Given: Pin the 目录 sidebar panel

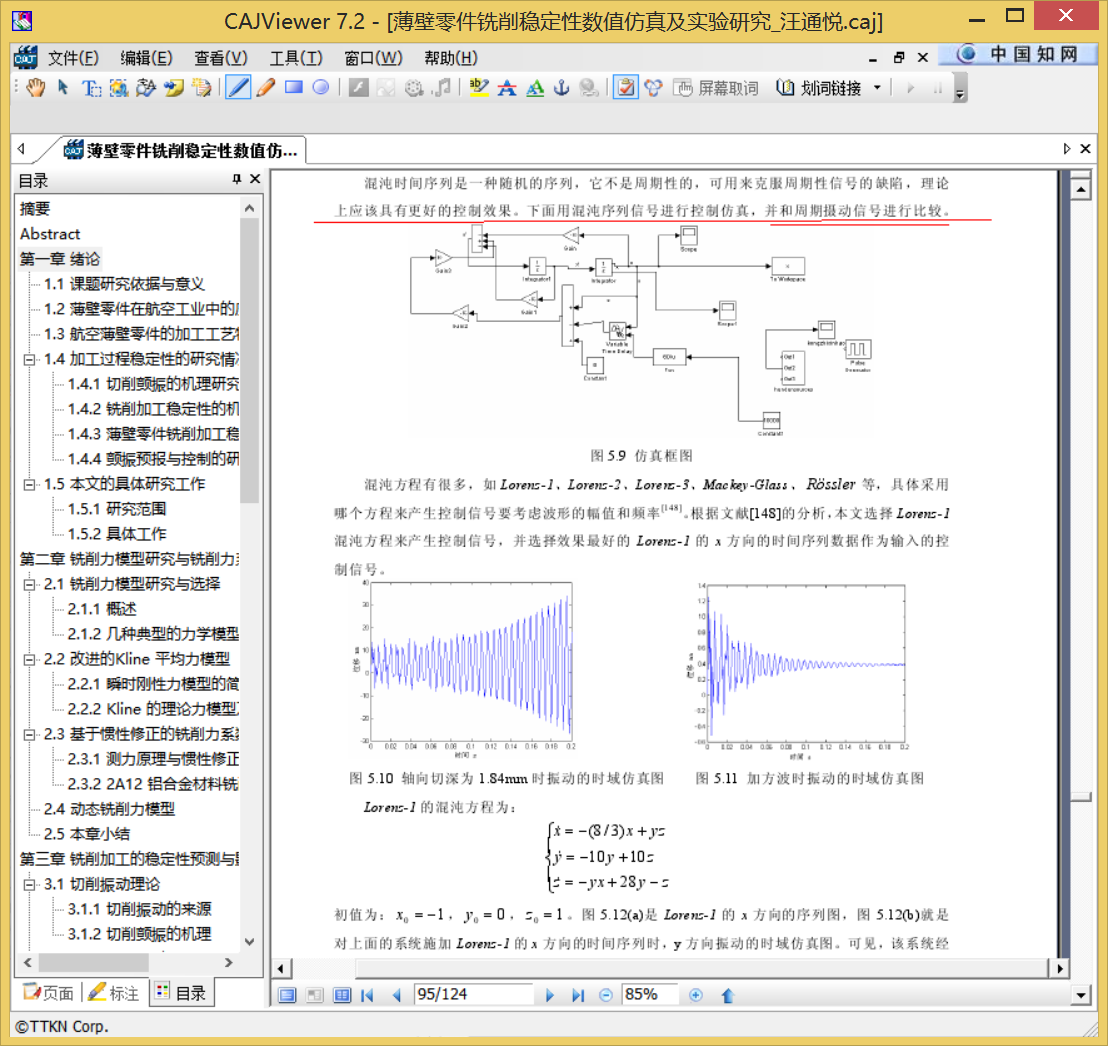Looking at the screenshot, I should [x=237, y=180].
